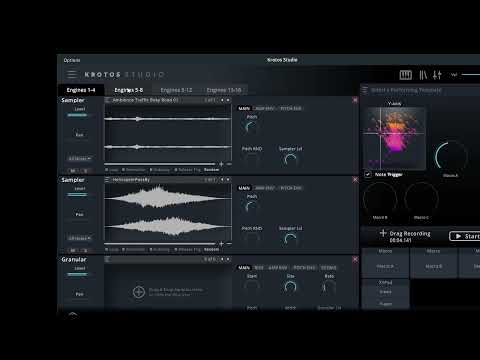Go to next sample in Granular engine
Screen dimensions: 480x360
(x=228, y=259)
